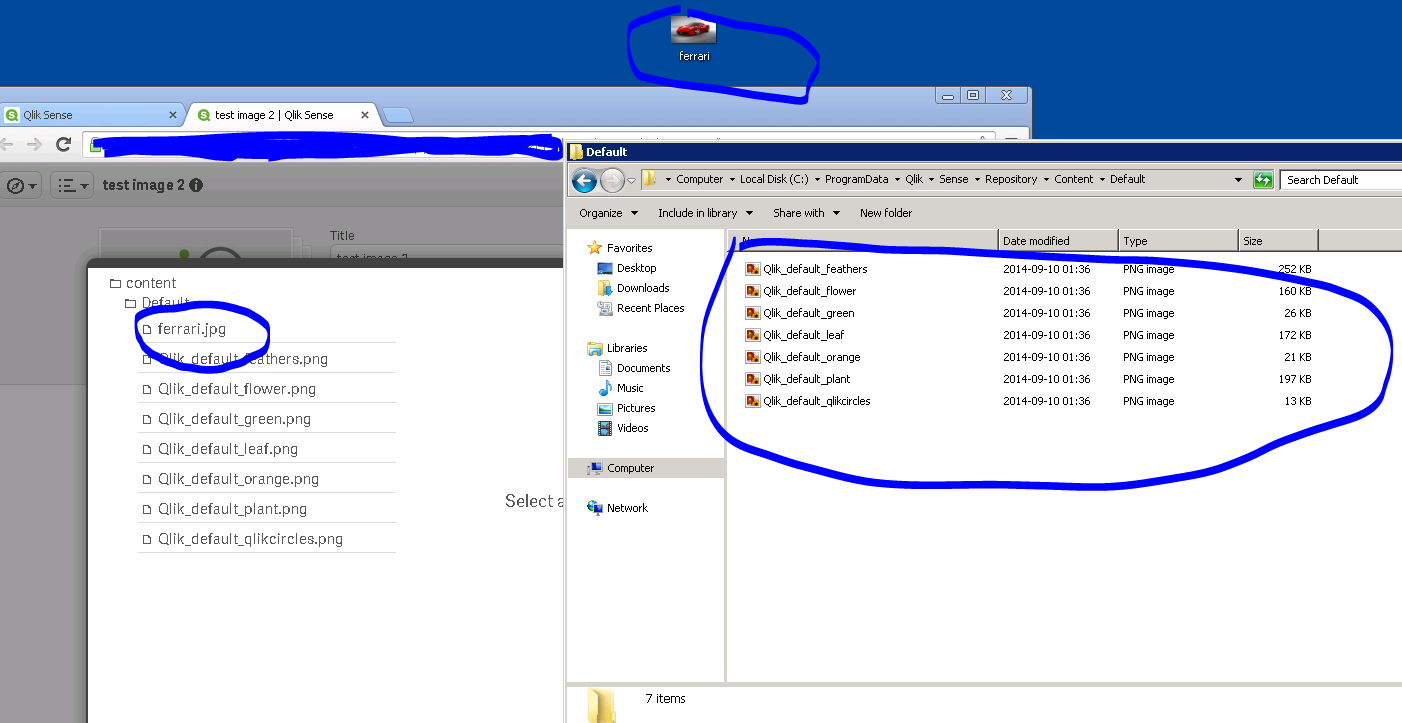Close the test image 2 tab
Image resolution: width=1402 pixels, height=723 pixels.
(366, 115)
